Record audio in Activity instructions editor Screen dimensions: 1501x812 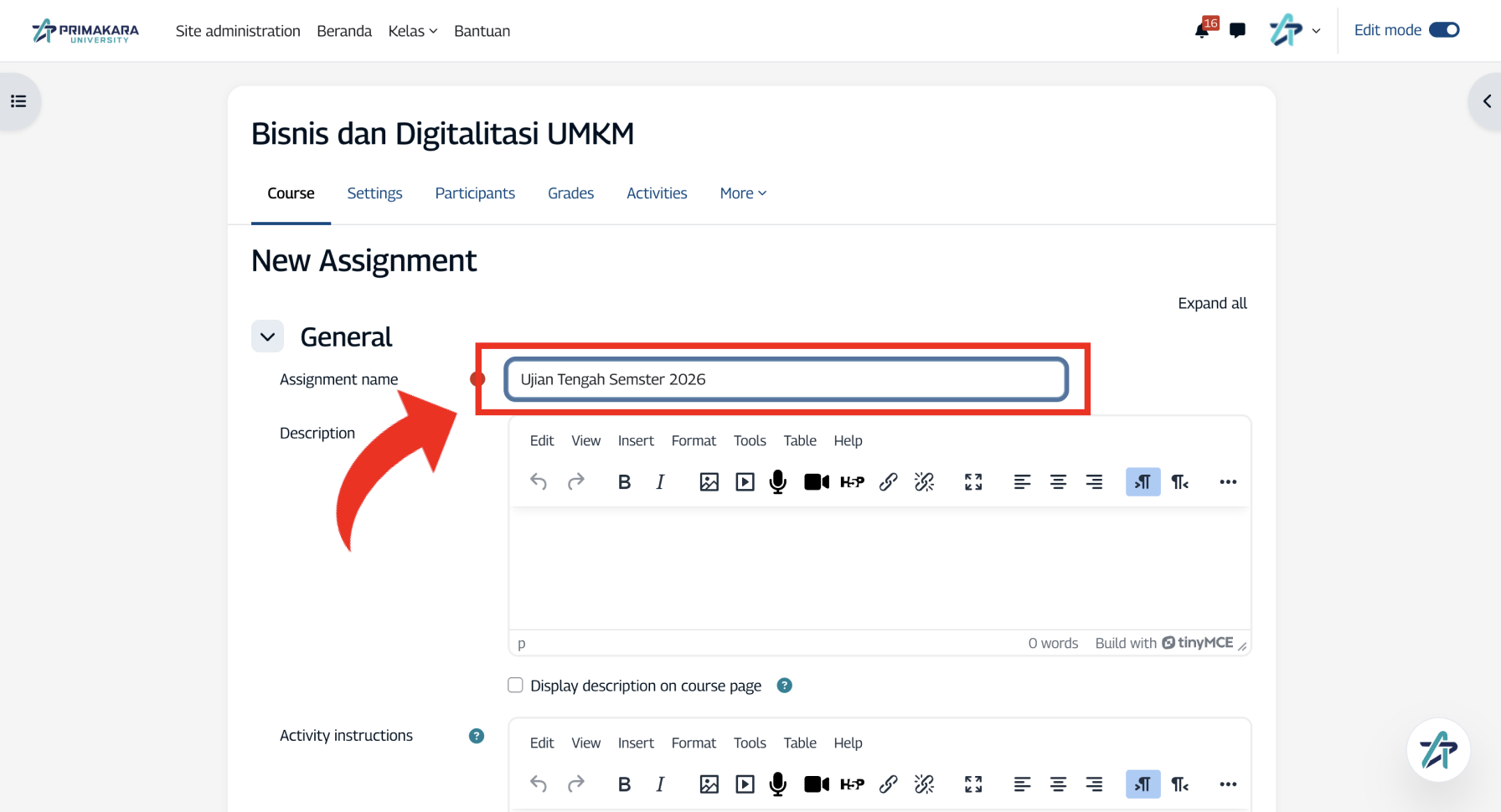pyautogui.click(x=778, y=784)
